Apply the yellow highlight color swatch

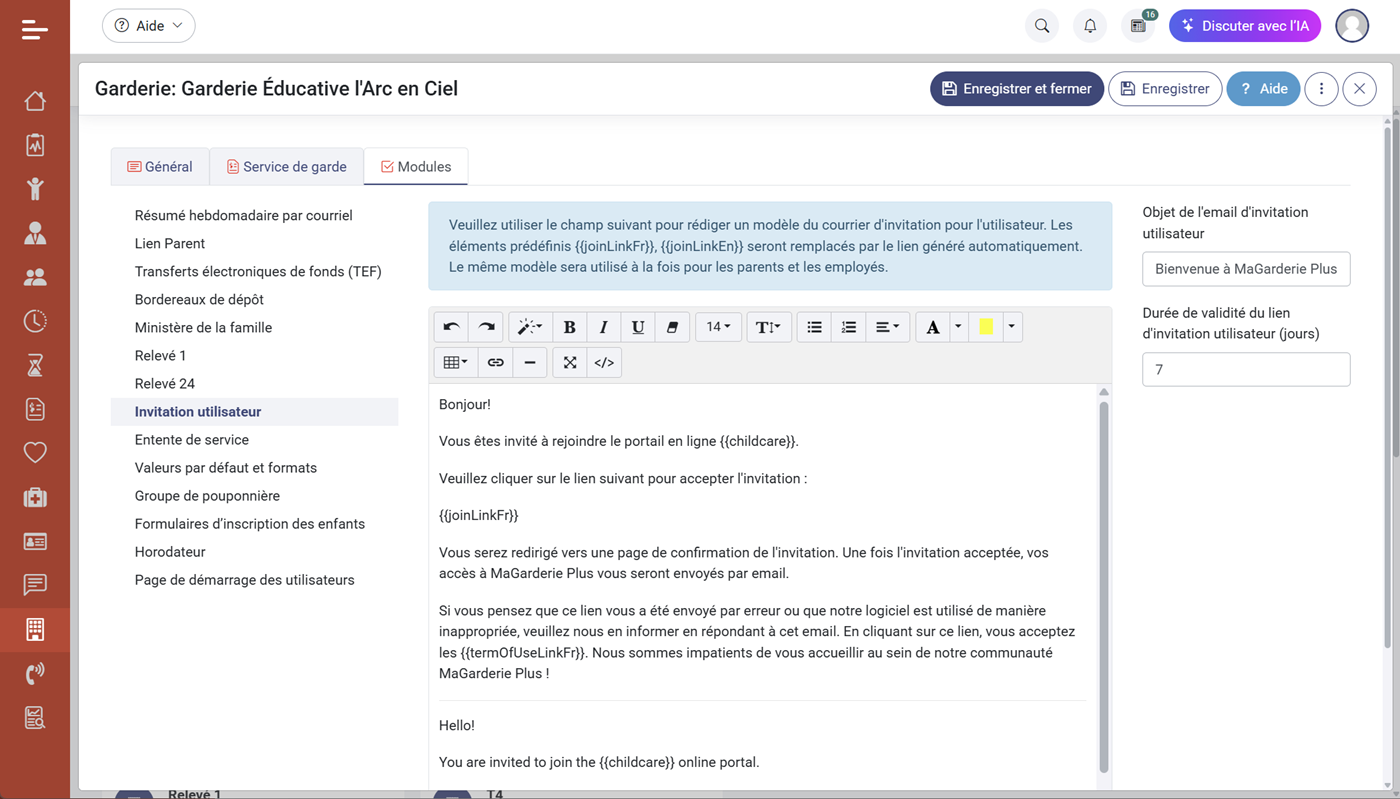click(x=986, y=327)
